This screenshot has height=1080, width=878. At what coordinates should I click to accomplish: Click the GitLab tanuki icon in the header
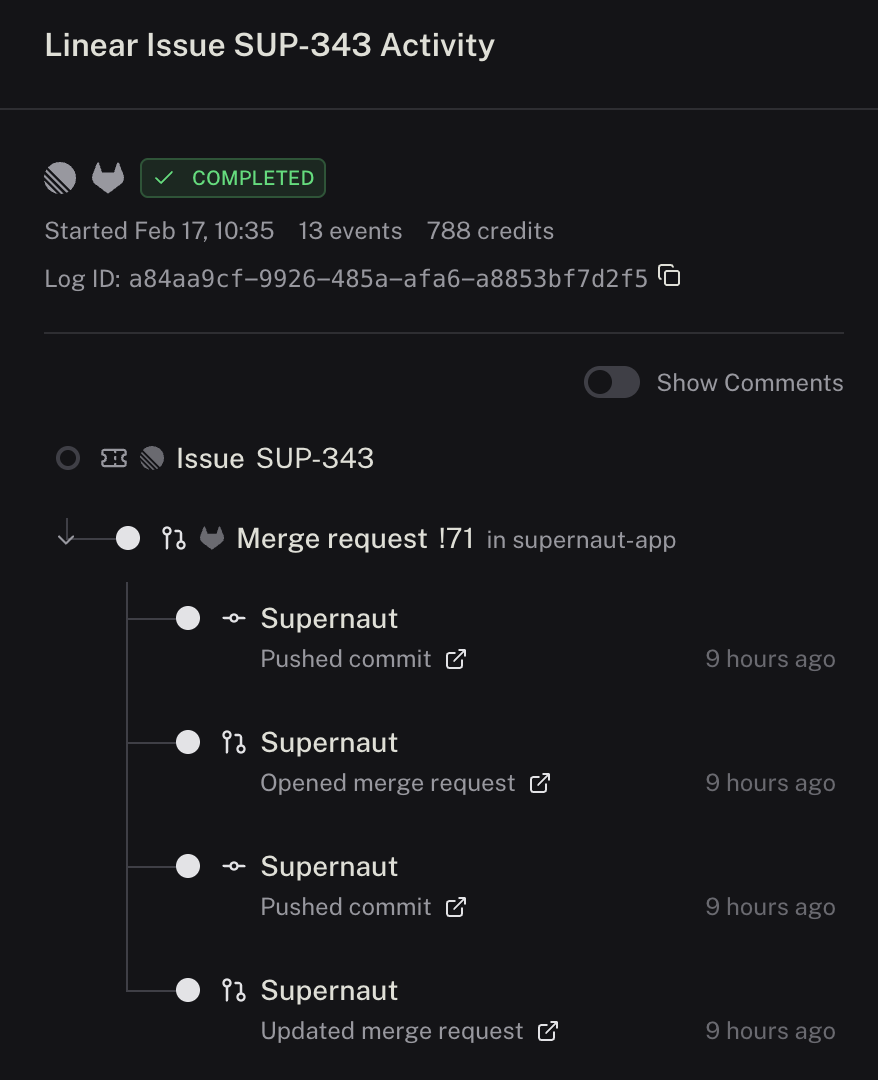point(107,177)
